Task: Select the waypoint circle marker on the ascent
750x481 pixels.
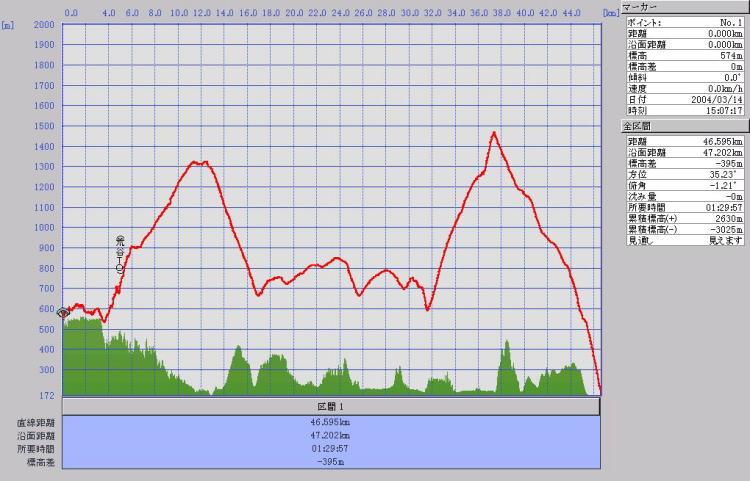Action: 120,269
